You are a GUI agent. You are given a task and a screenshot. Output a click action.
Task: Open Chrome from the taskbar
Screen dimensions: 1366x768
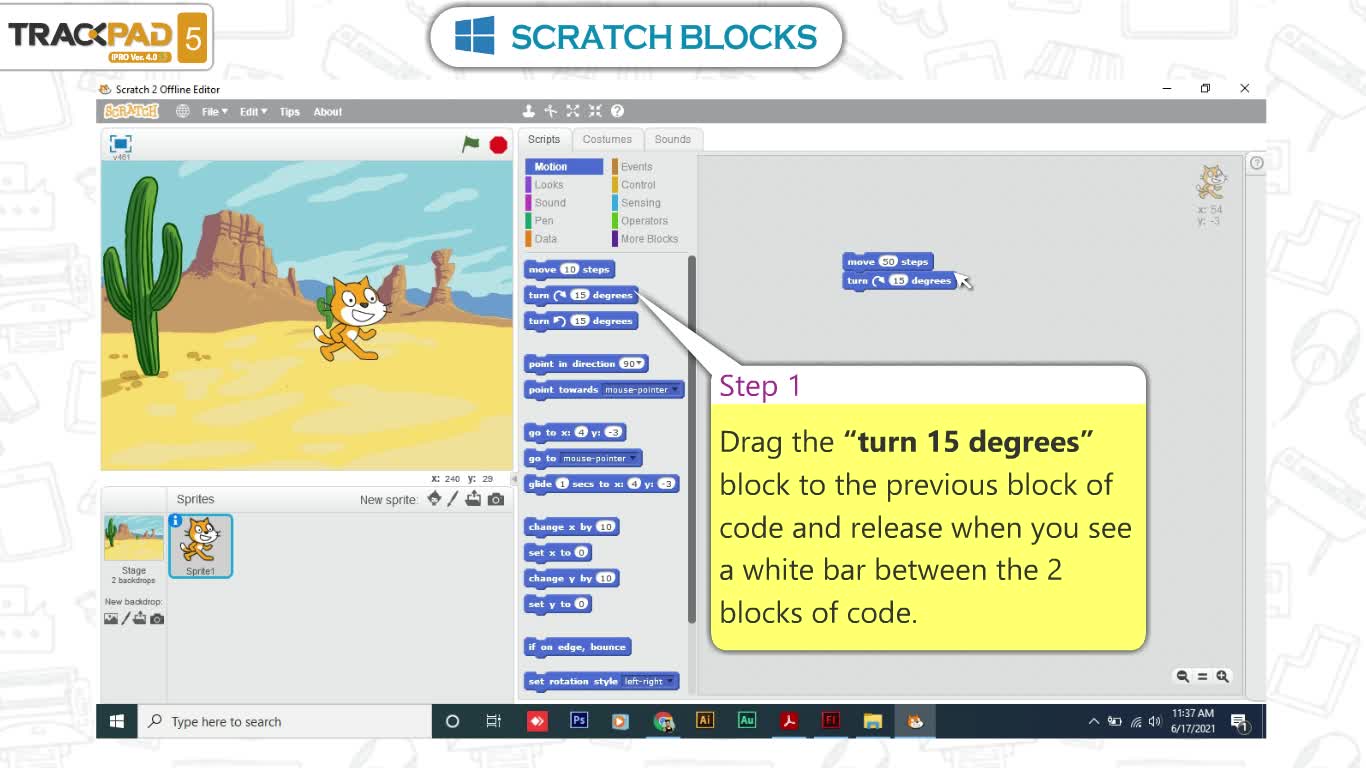tap(663, 720)
